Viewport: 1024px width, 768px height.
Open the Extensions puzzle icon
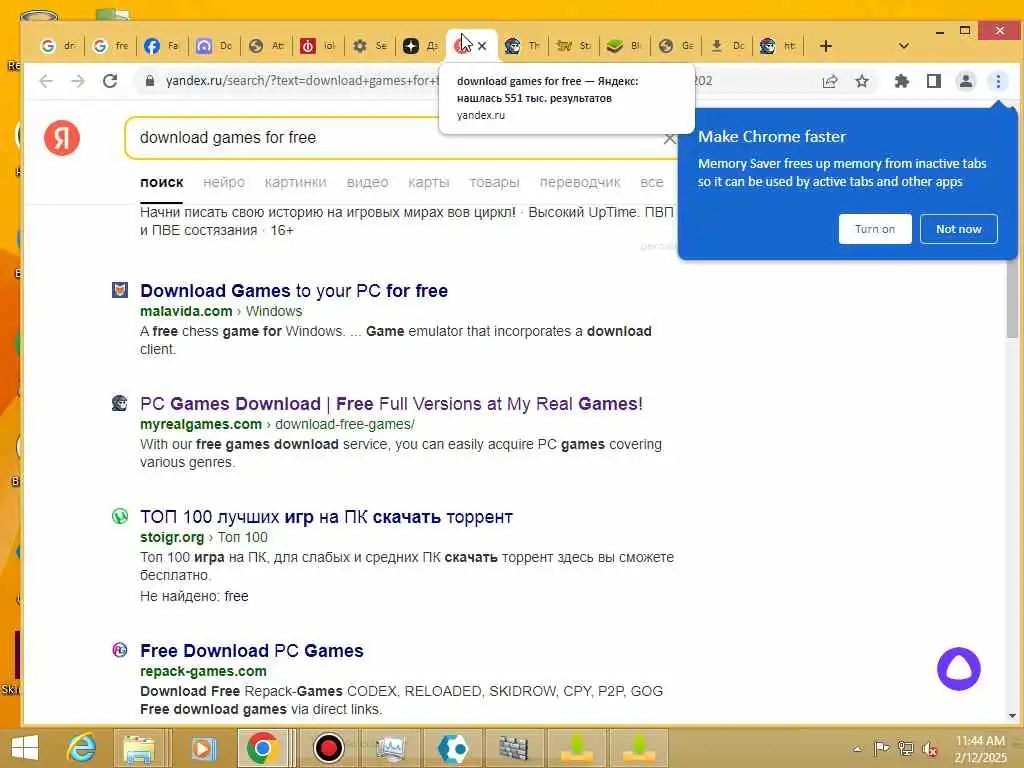(901, 81)
